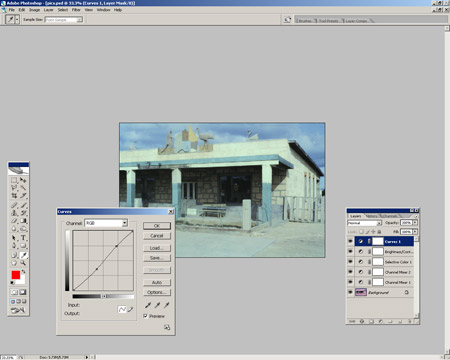Select the Magic Wand tool

[23, 188]
